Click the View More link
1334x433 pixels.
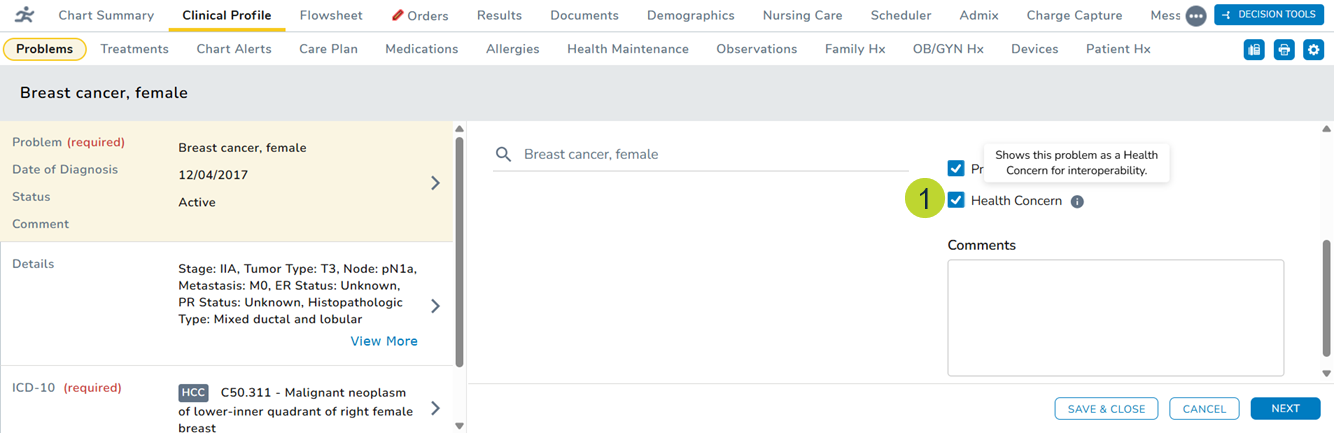coord(384,341)
